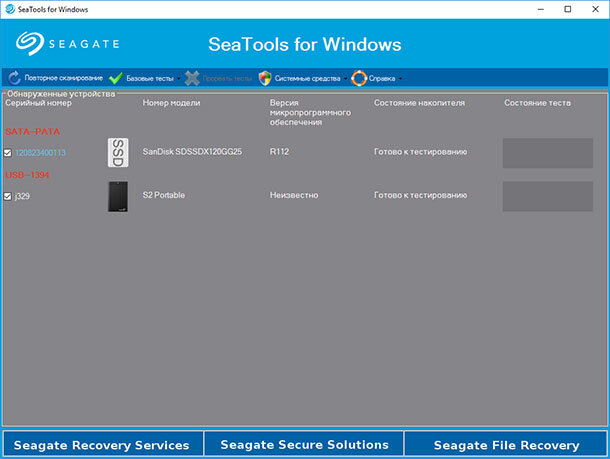Open the Справка menu label
The height and width of the screenshot is (459, 610).
(x=382, y=79)
